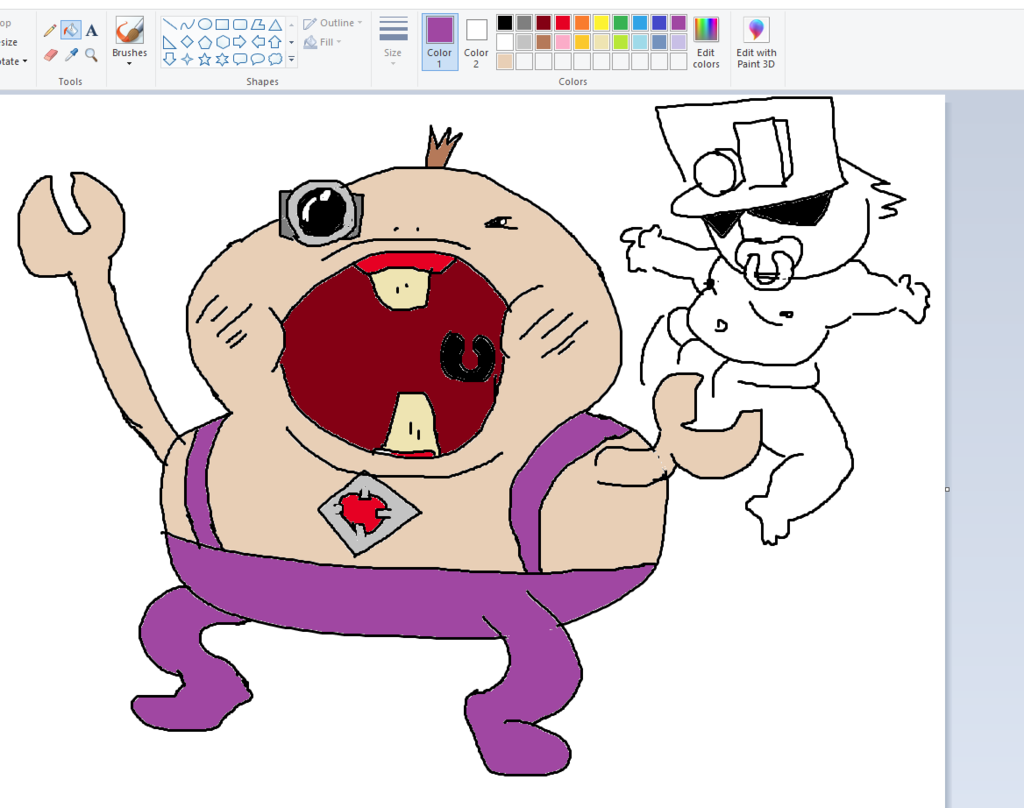The width and height of the screenshot is (1024, 808).
Task: Choose the light gray color swatch
Action: click(x=524, y=42)
